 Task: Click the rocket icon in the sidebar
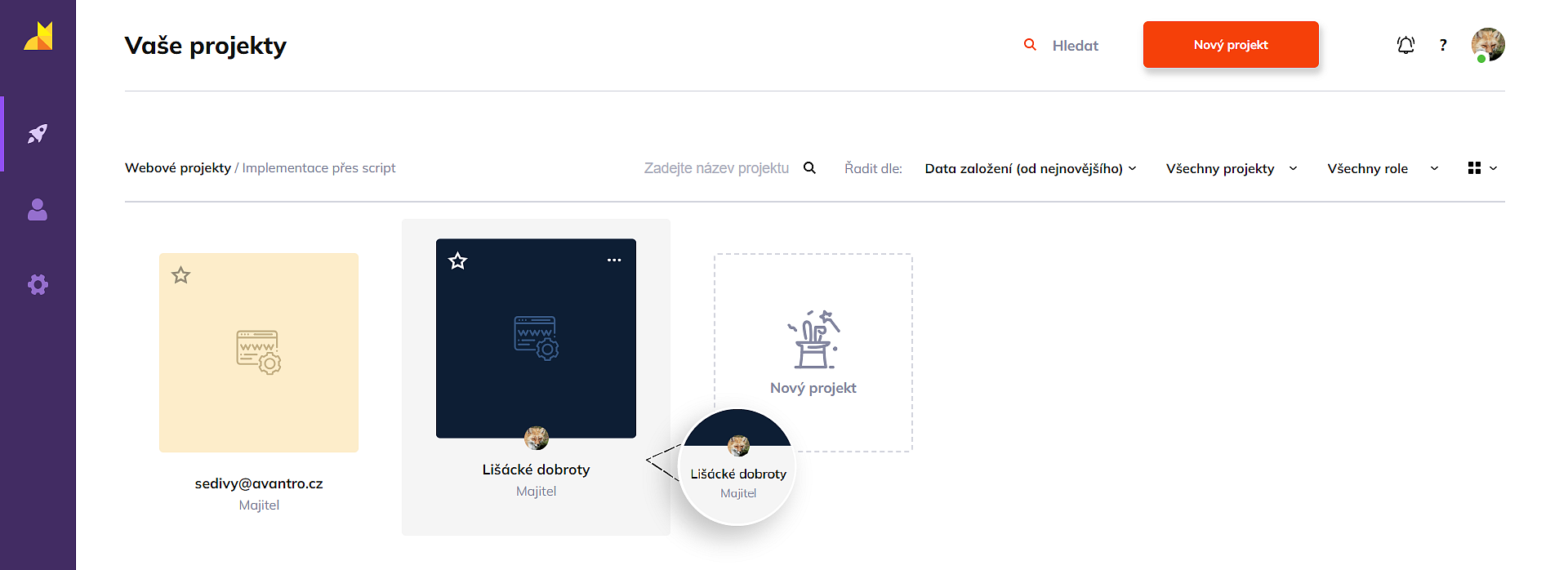tap(38, 134)
